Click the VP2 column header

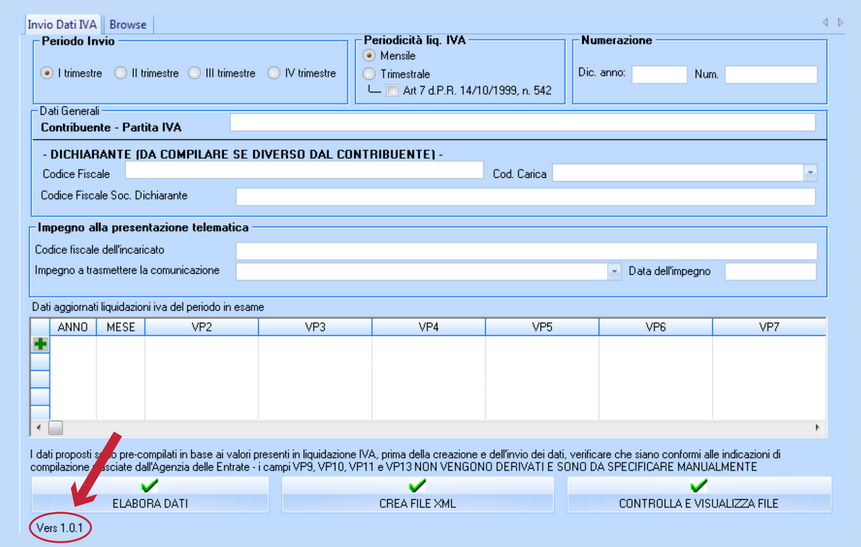click(202, 327)
